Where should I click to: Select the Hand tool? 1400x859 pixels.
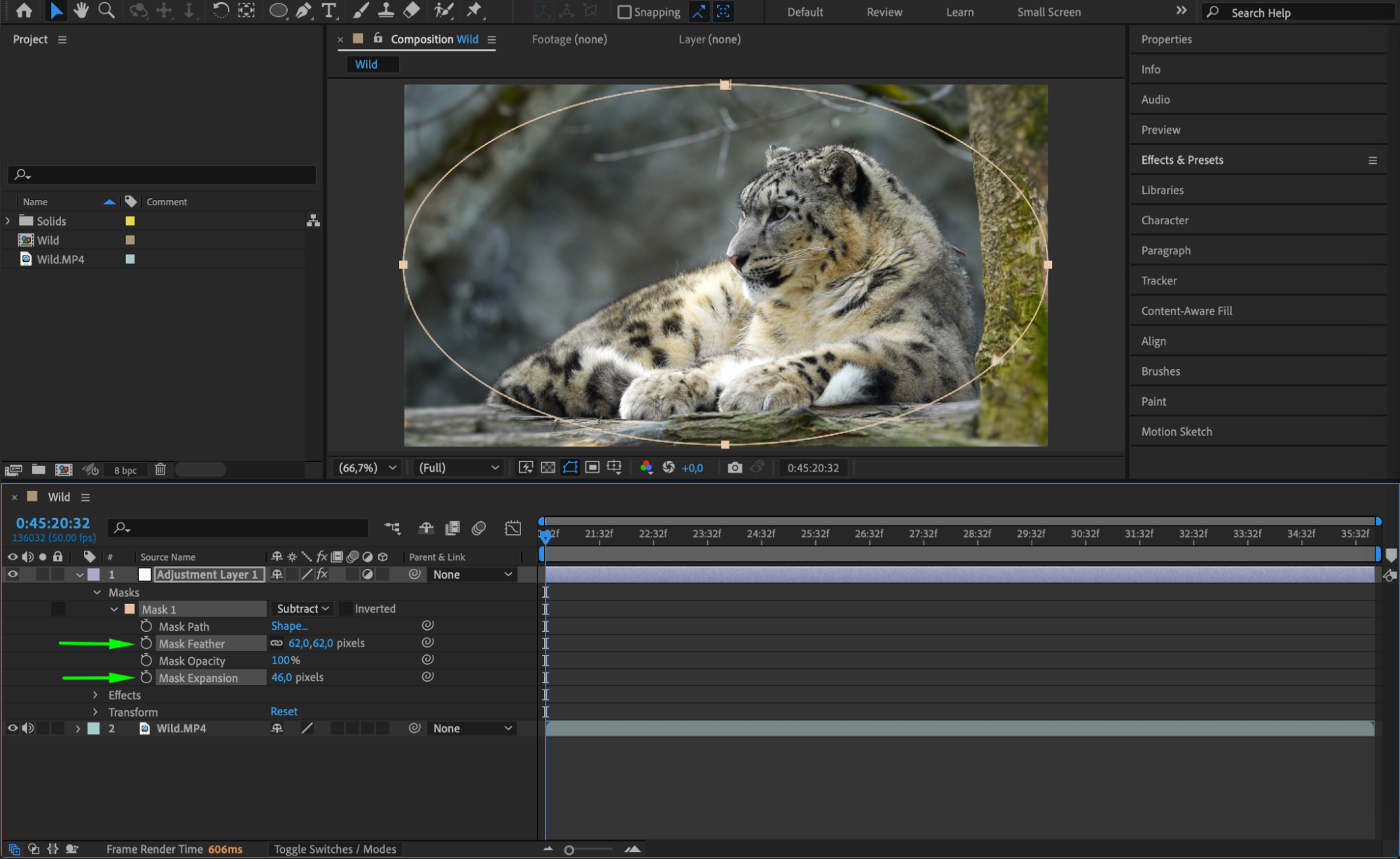81,11
